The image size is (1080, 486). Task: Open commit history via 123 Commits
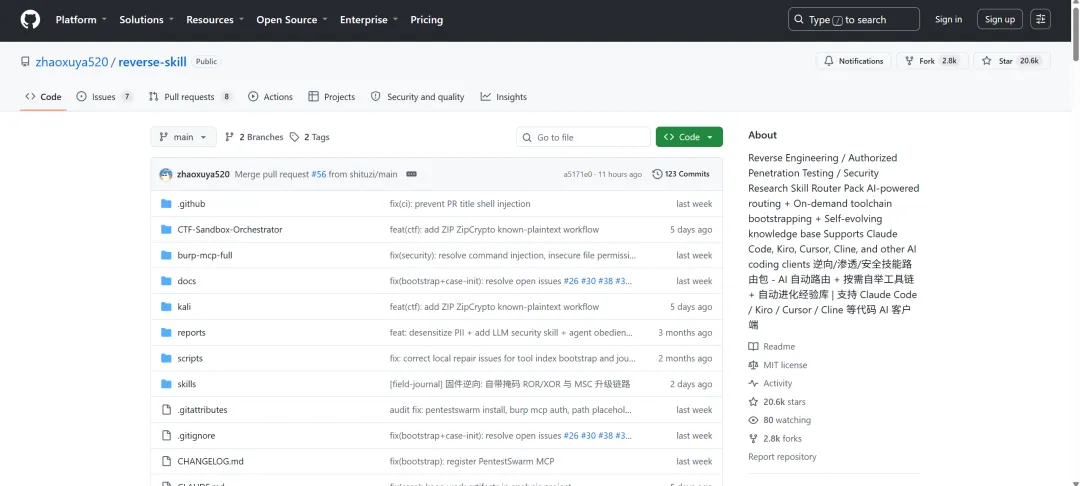[681, 174]
